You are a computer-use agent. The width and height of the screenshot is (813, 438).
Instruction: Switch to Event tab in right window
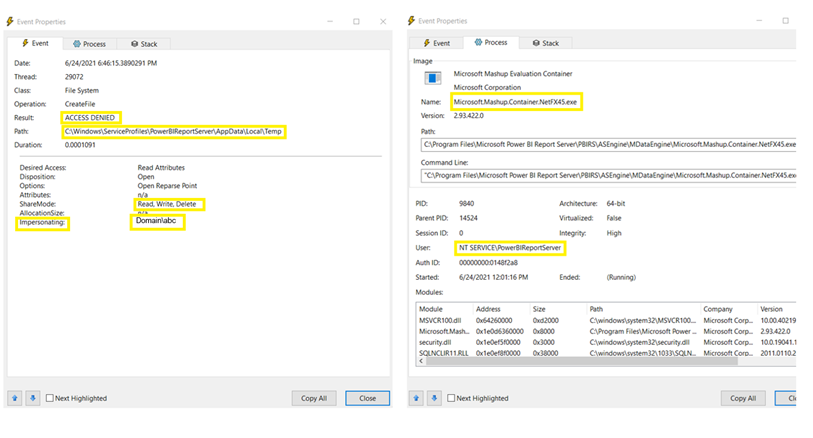click(x=436, y=43)
